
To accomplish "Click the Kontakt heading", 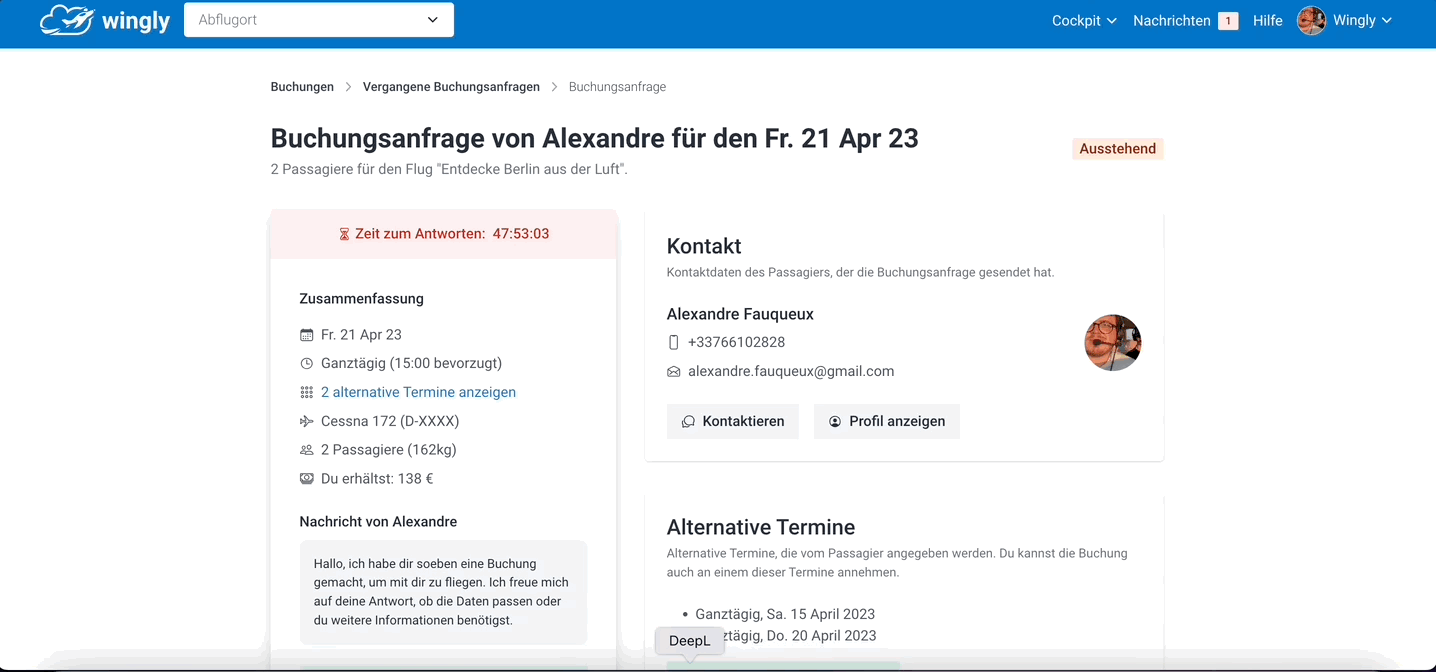I will (x=704, y=246).
